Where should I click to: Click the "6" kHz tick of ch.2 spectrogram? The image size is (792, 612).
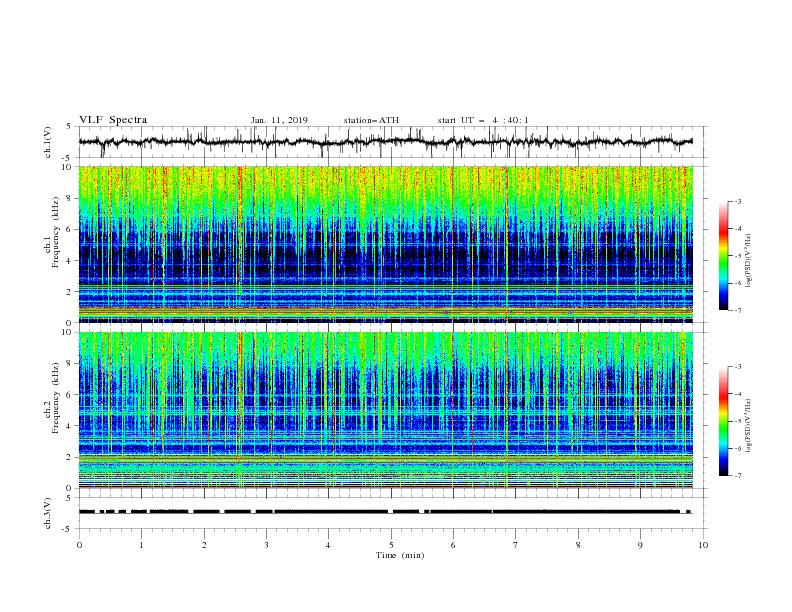(x=70, y=395)
